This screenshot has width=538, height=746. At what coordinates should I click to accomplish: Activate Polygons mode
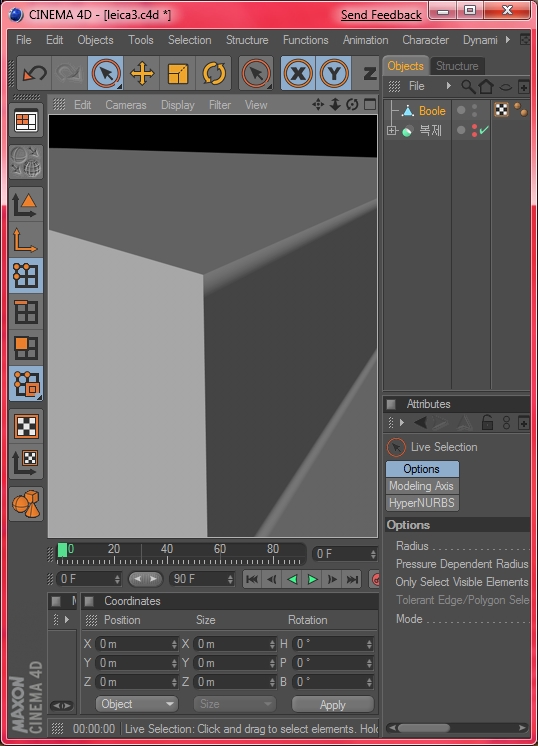(26, 347)
